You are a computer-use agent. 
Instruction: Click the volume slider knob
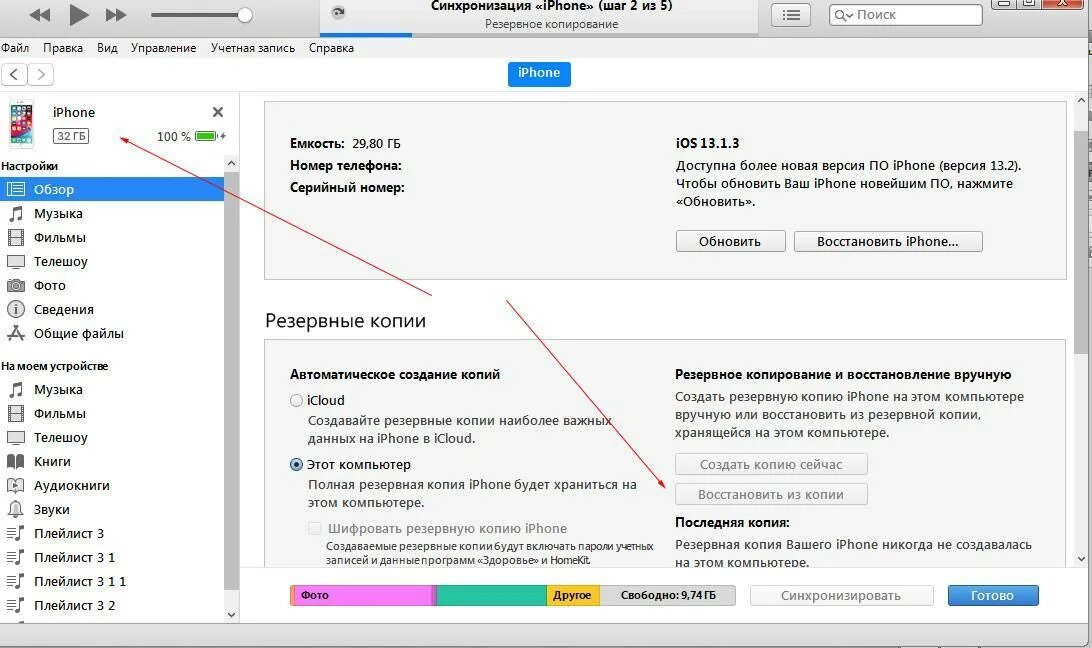click(x=244, y=15)
